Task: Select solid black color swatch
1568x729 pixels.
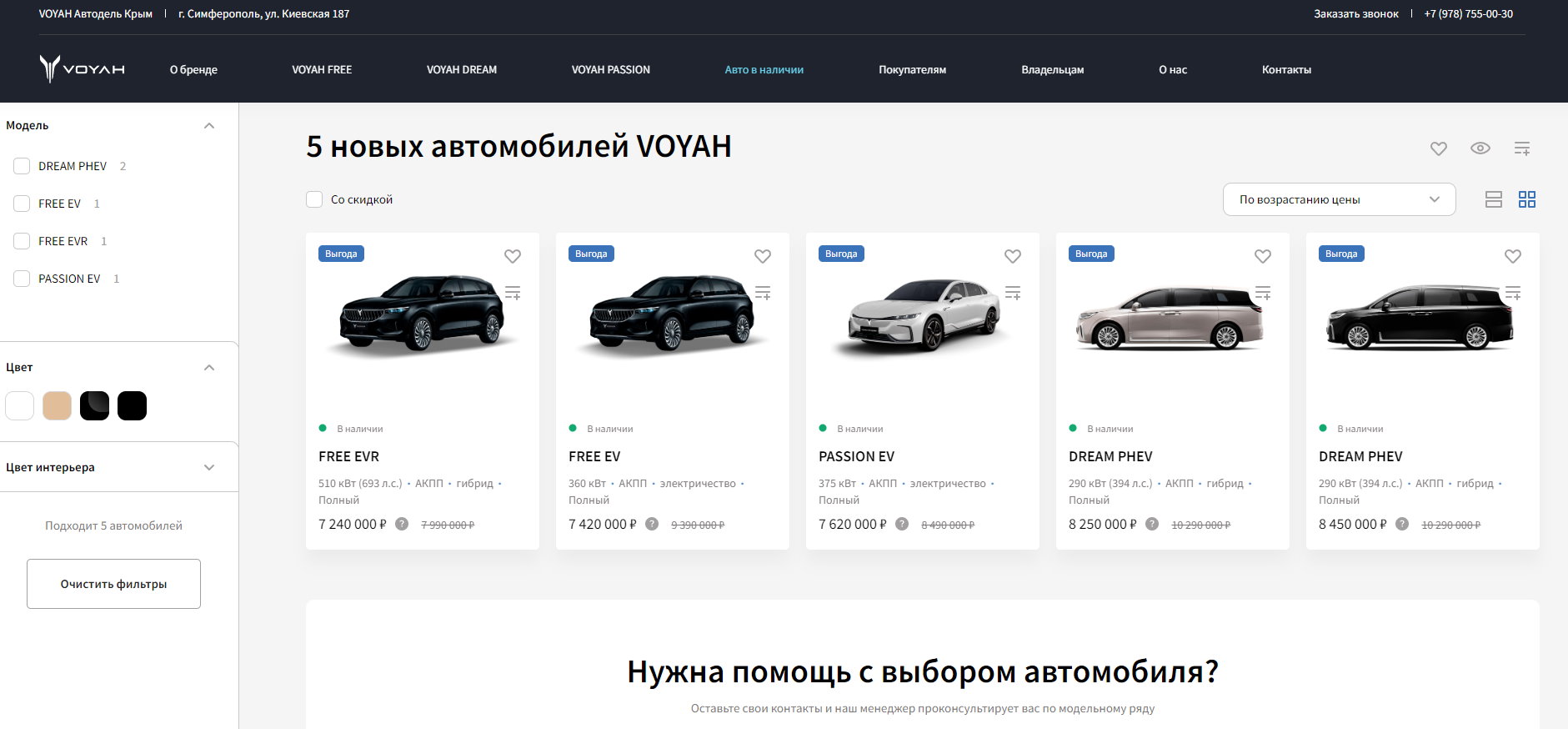Action: tap(132, 405)
